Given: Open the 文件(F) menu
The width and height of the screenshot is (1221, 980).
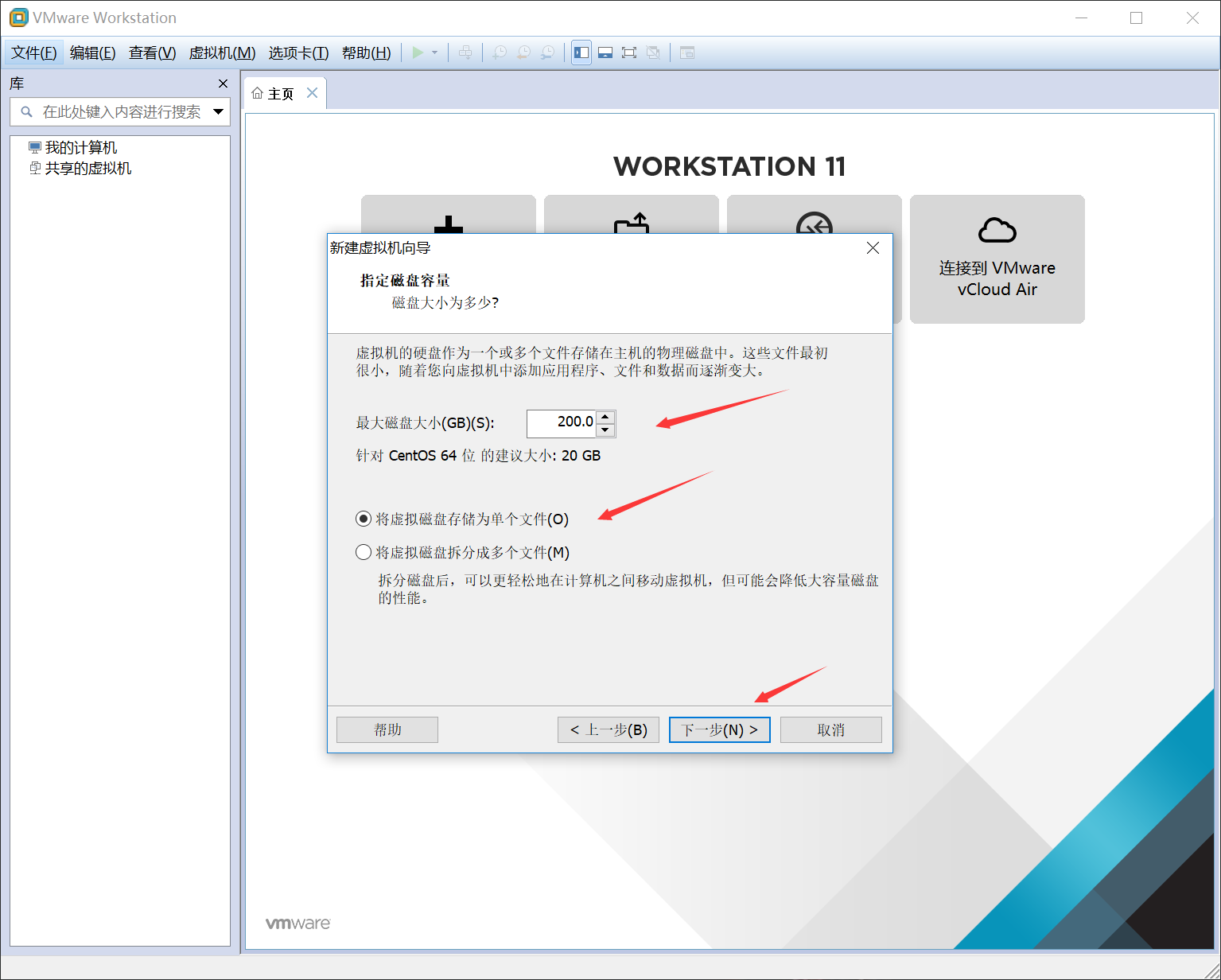Looking at the screenshot, I should (34, 52).
